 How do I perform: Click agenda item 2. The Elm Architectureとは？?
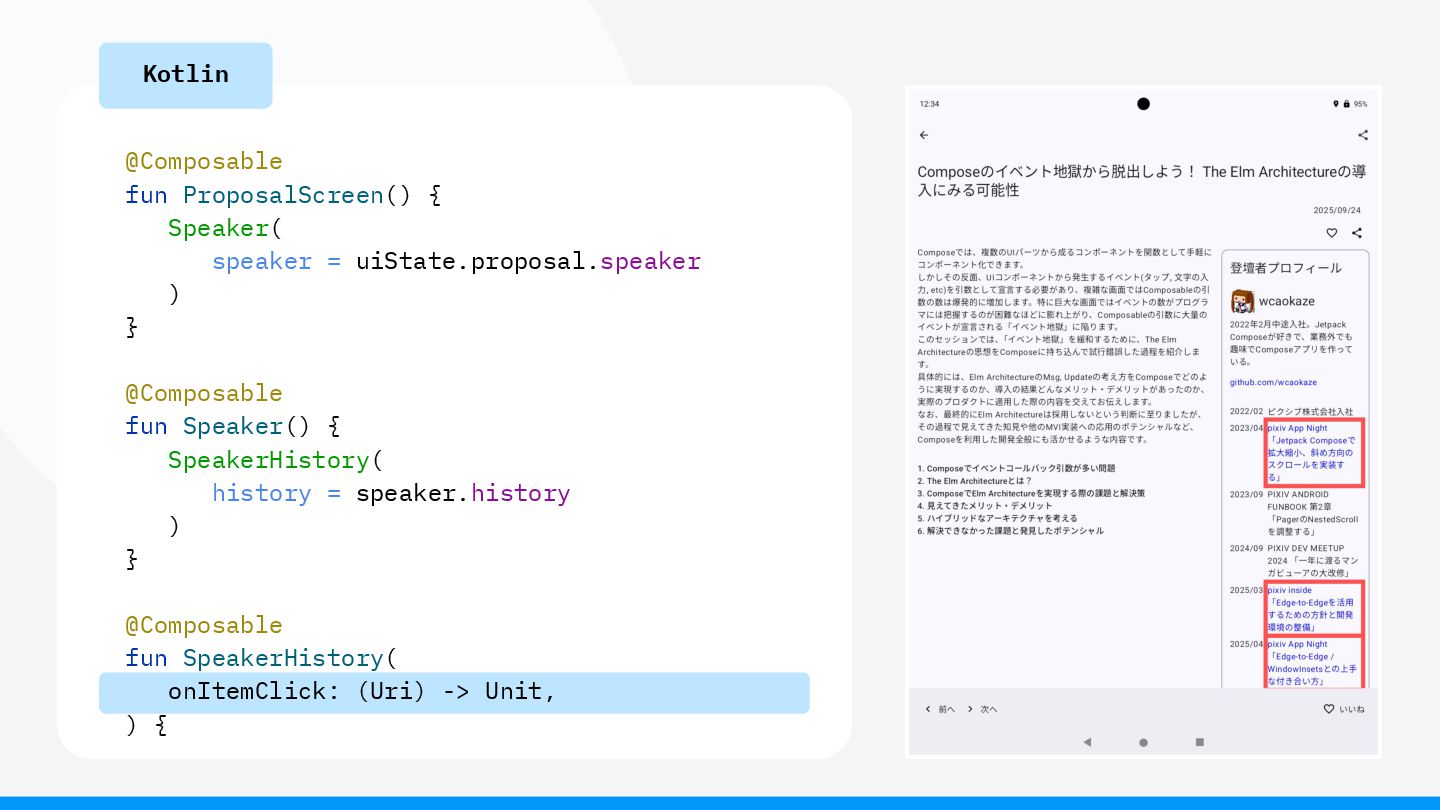coord(975,481)
